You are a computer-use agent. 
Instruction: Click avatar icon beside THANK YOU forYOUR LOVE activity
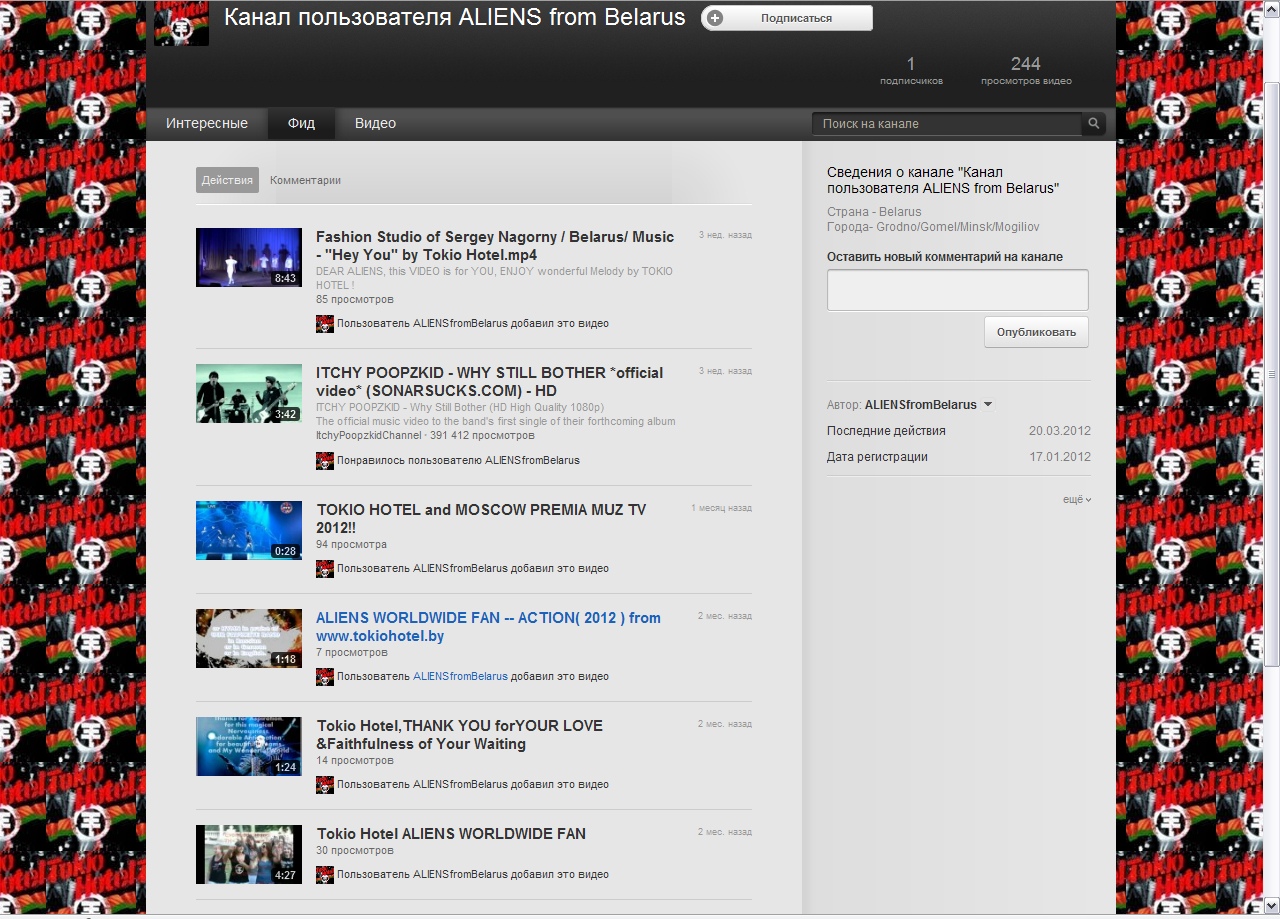[325, 784]
